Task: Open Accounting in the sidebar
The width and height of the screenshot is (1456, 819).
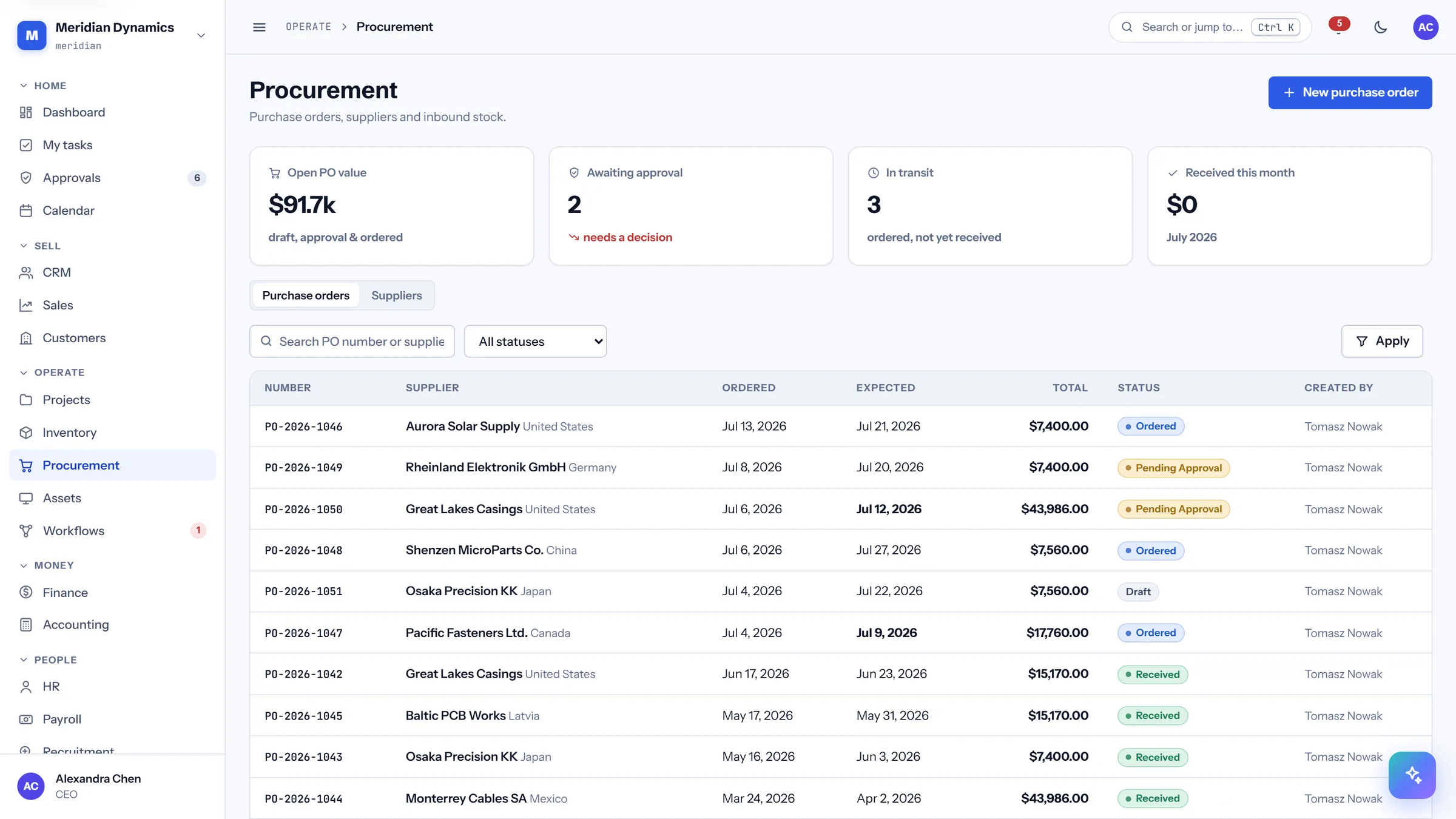Action: 112,625
